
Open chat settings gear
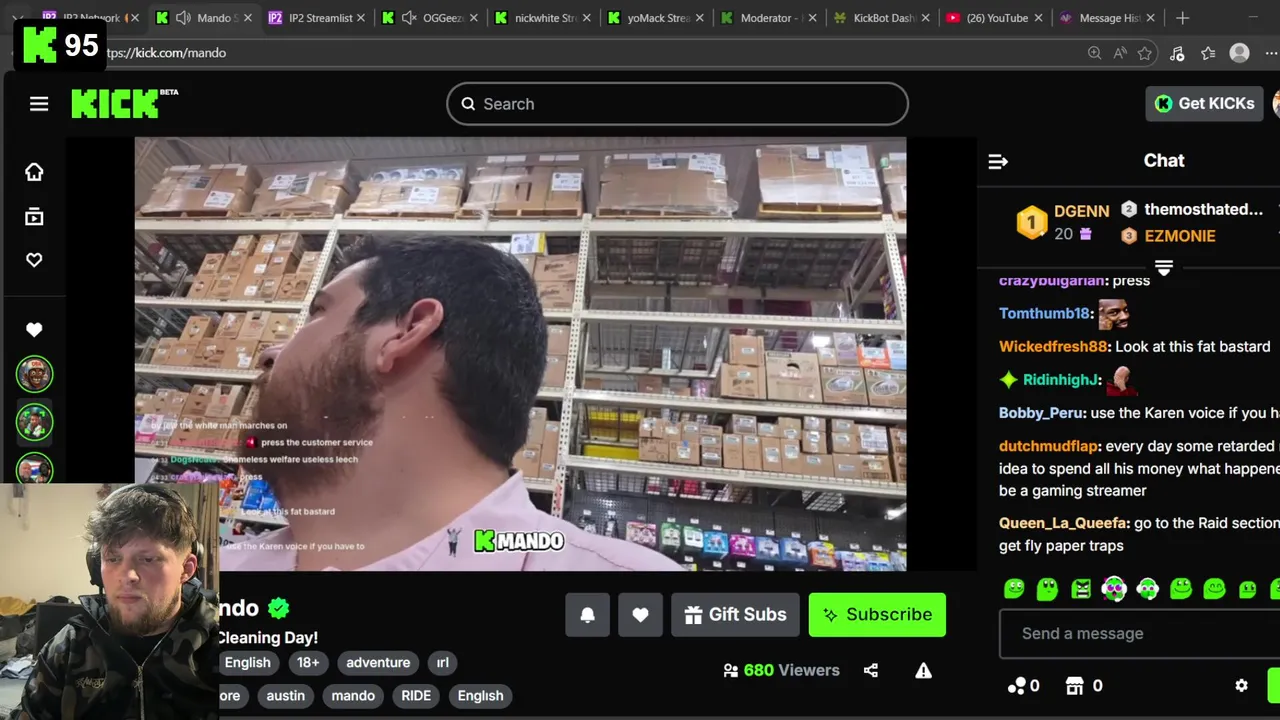coord(1241,686)
